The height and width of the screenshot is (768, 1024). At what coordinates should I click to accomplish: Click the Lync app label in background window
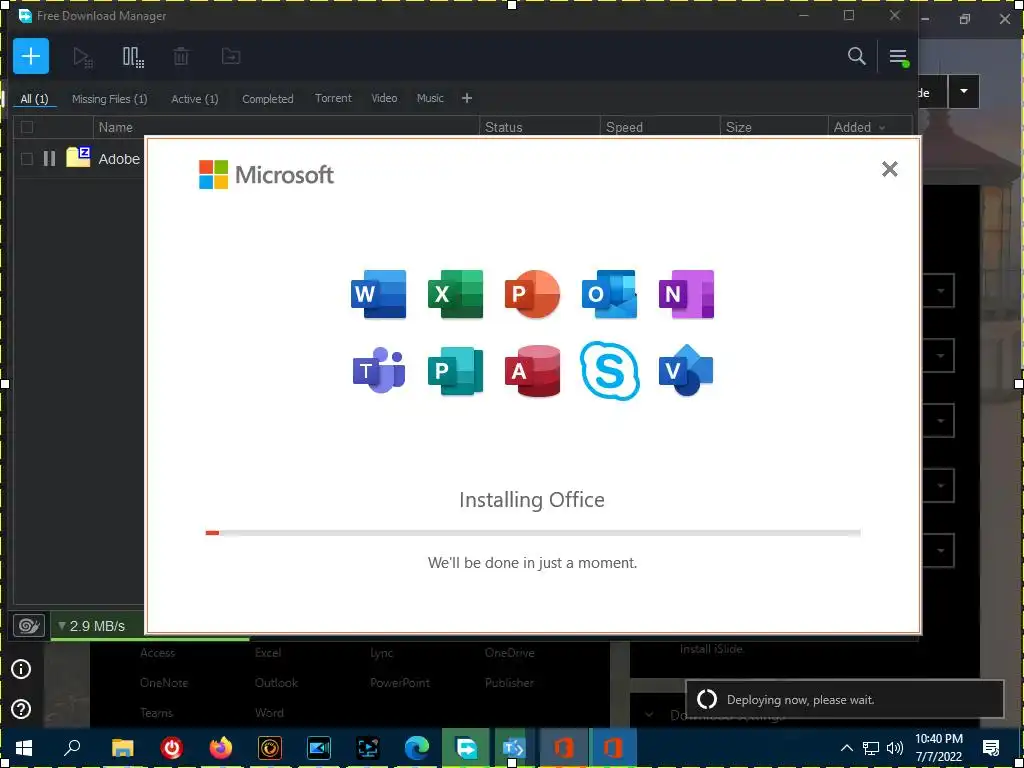(381, 653)
